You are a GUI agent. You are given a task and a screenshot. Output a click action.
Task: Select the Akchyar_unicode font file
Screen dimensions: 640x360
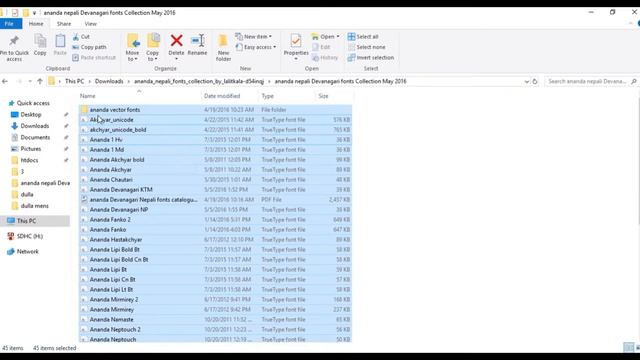point(216,120)
